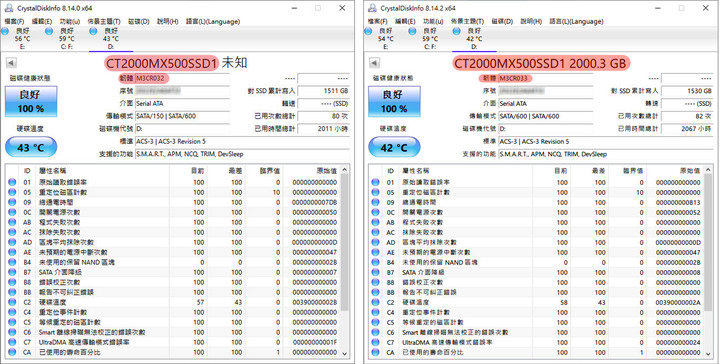Click ID AC status orb in right window

(x=375, y=232)
